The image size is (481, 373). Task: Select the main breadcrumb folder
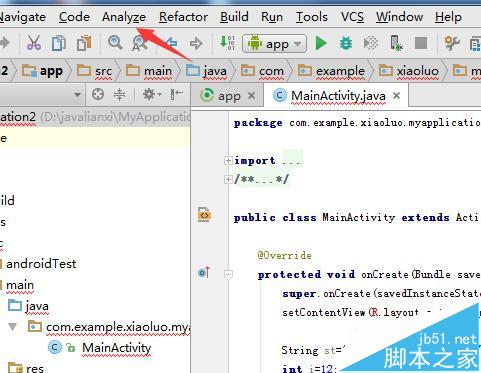[x=149, y=71]
